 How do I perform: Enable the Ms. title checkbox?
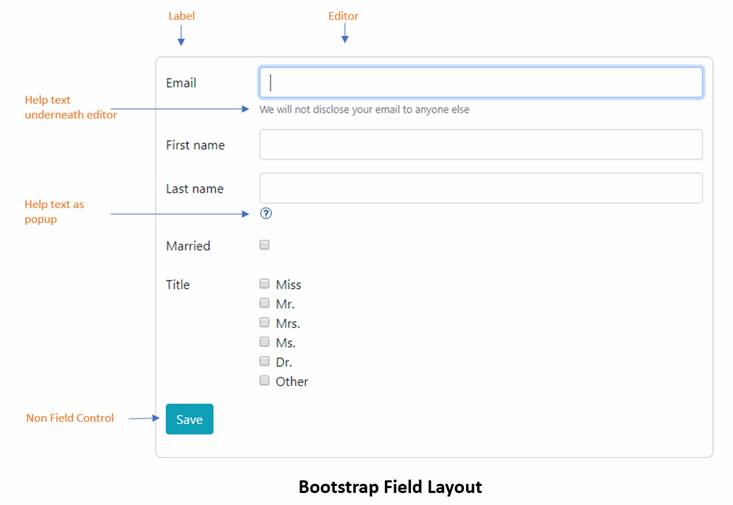pos(265,342)
